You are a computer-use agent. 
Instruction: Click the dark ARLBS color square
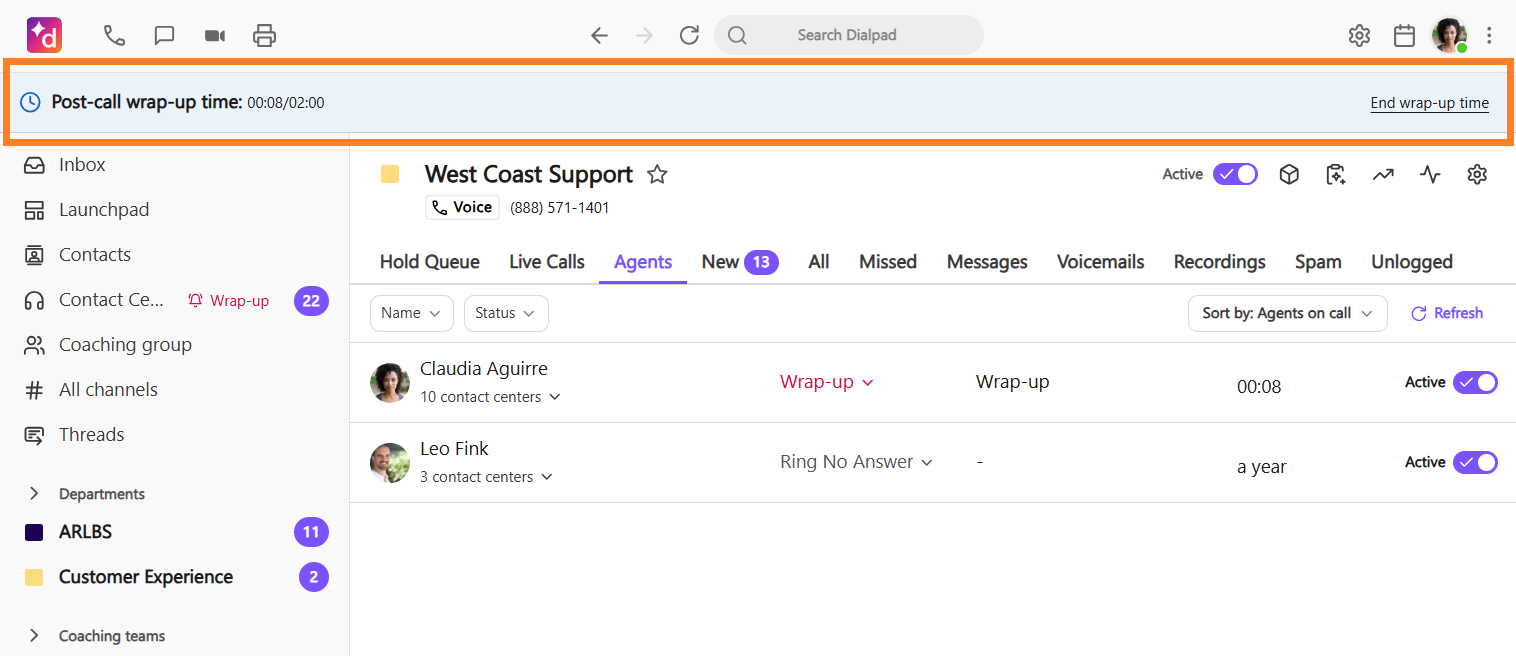(x=34, y=532)
